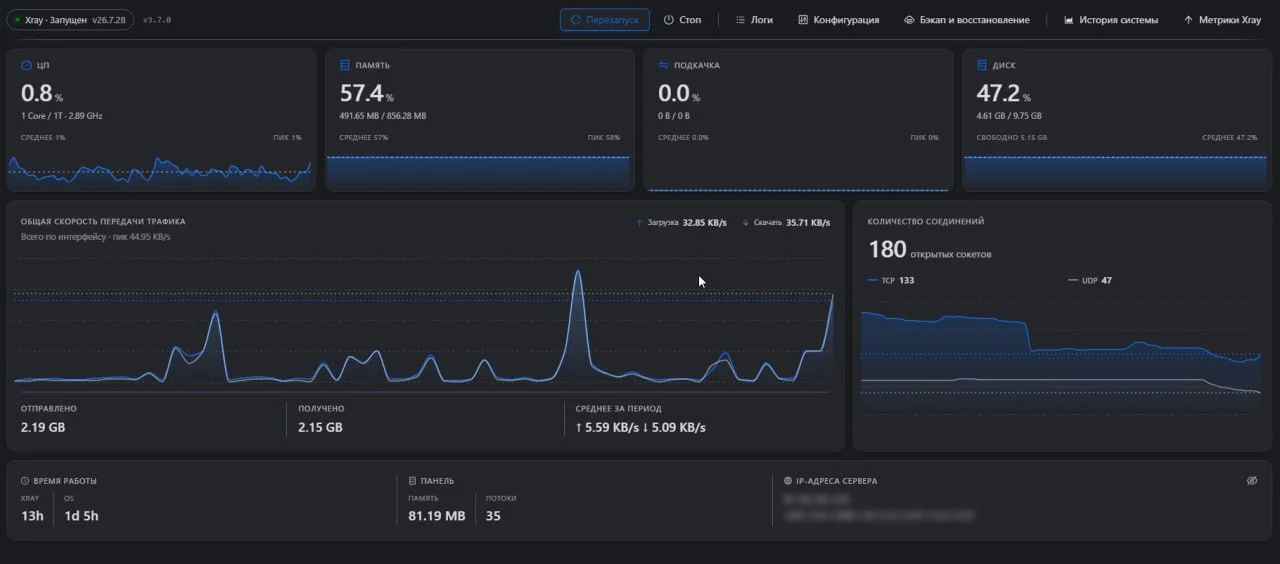The image size is (1280, 564).
Task: Open the Логи logs view
Action: coord(754,20)
